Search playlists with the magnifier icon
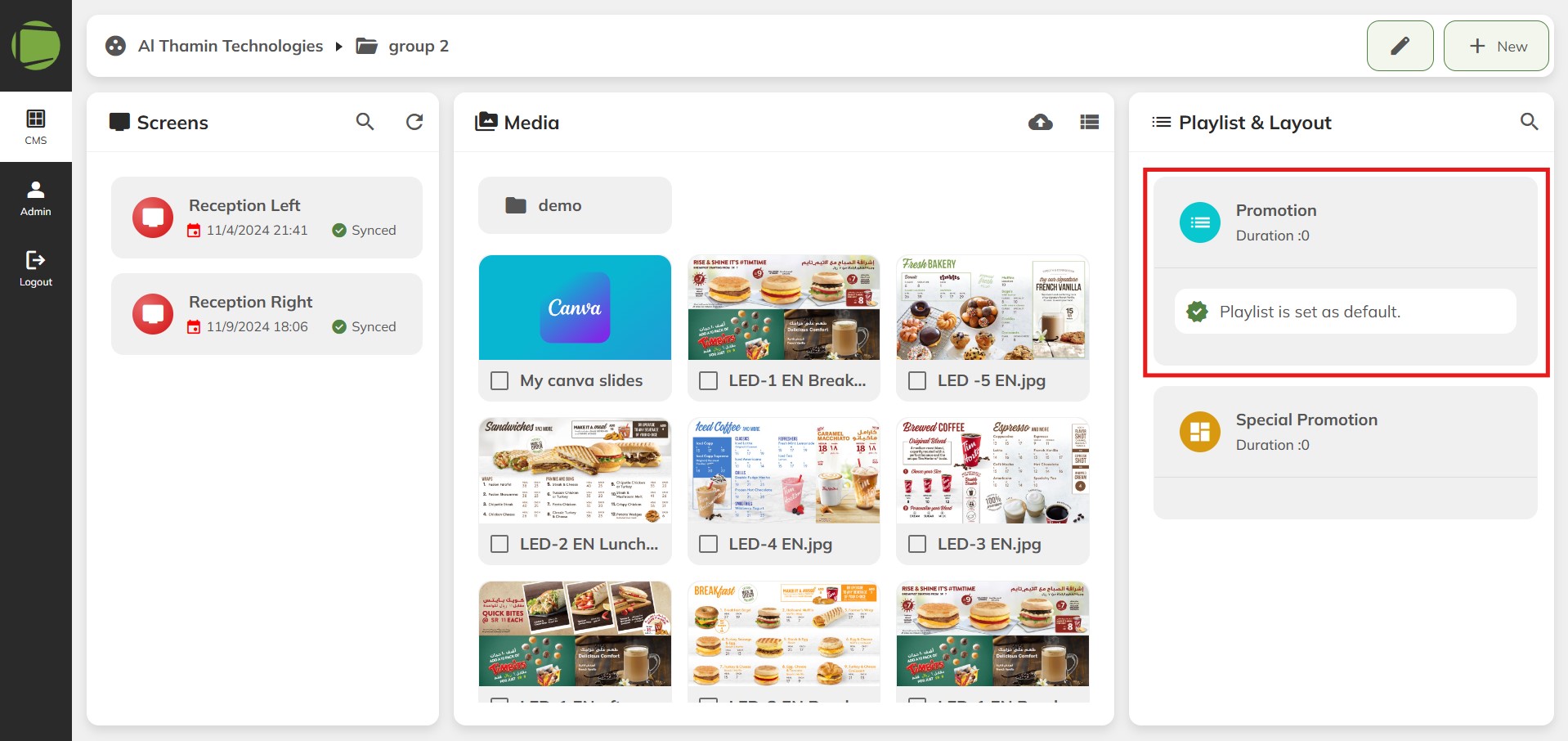 1529,122
